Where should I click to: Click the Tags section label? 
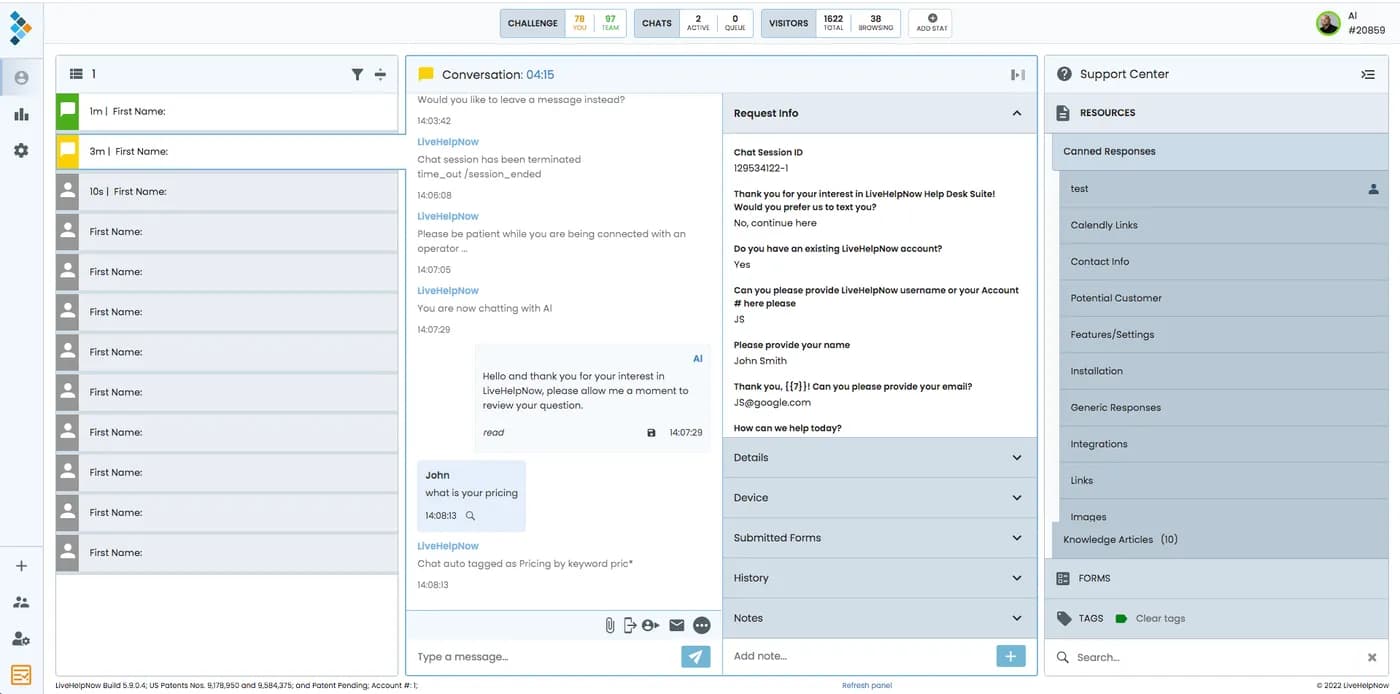(x=1091, y=618)
